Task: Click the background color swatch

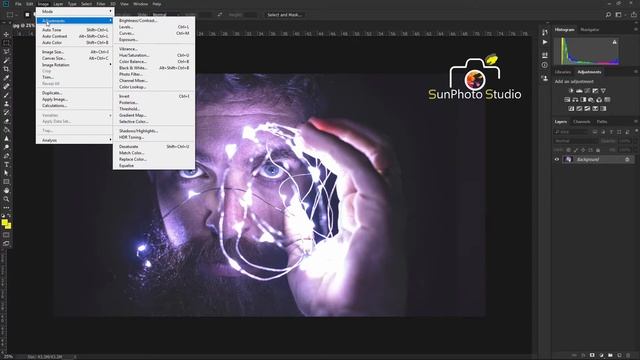Action: pyautogui.click(x=9, y=226)
